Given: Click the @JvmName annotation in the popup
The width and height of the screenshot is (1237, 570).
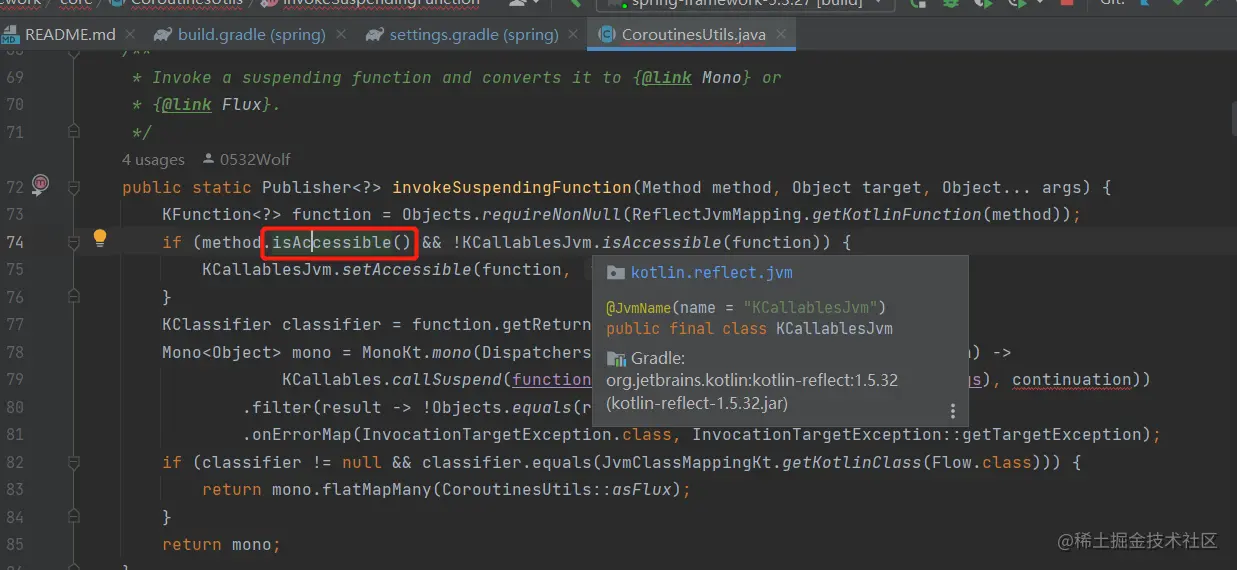Looking at the screenshot, I should tap(638, 307).
